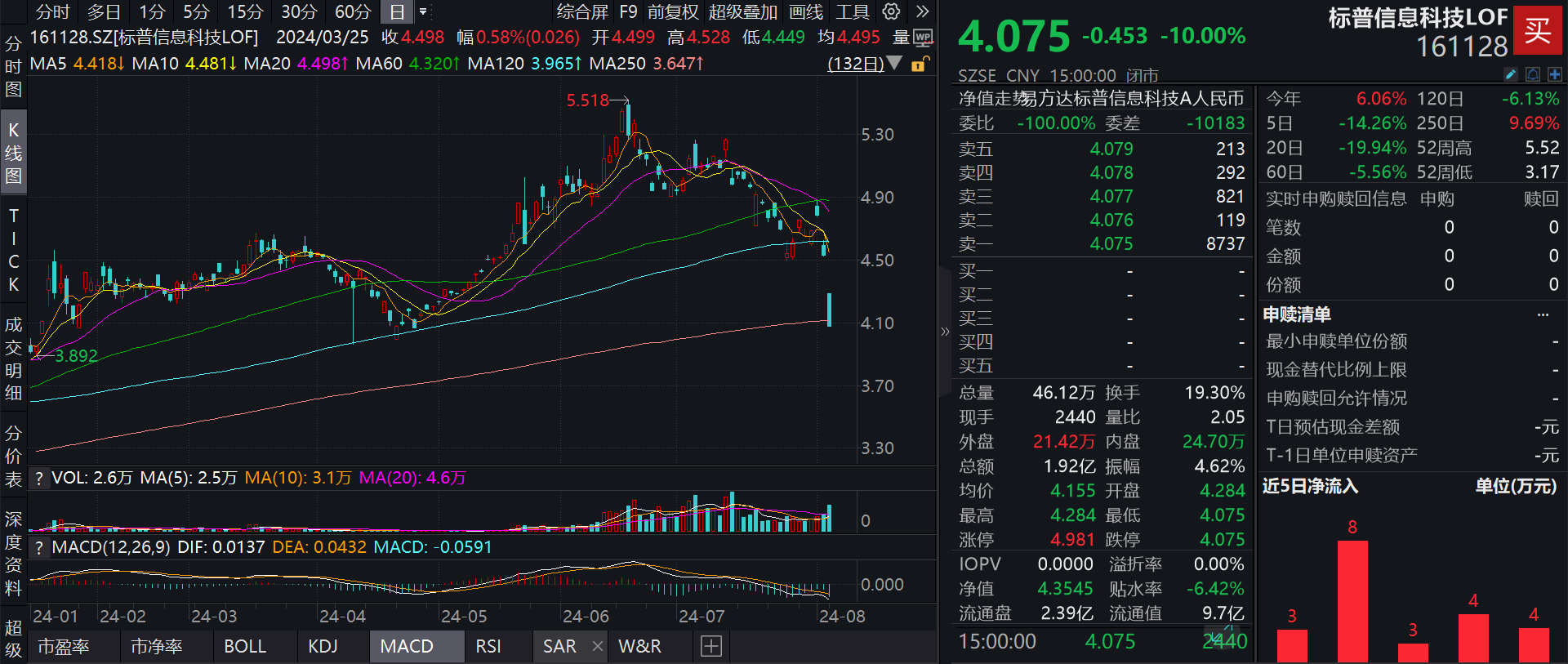Open TICK view in left sidebar
The image size is (1568, 664).
[x=13, y=250]
